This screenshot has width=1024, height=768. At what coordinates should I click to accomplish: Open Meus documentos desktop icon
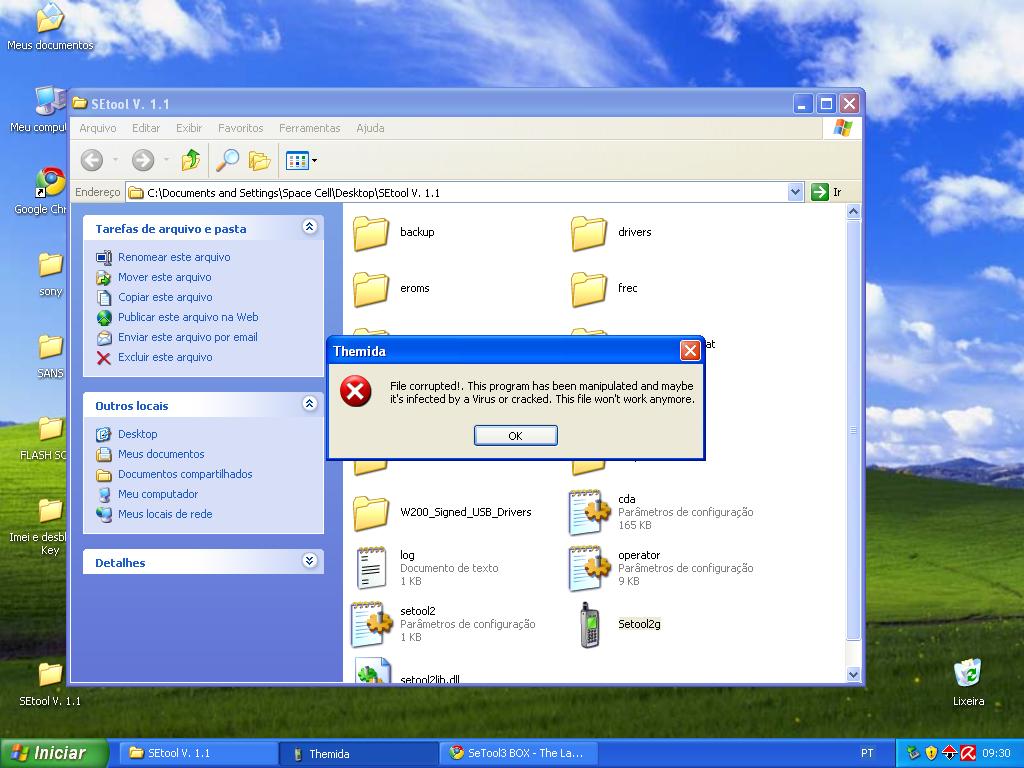pyautogui.click(x=50, y=27)
